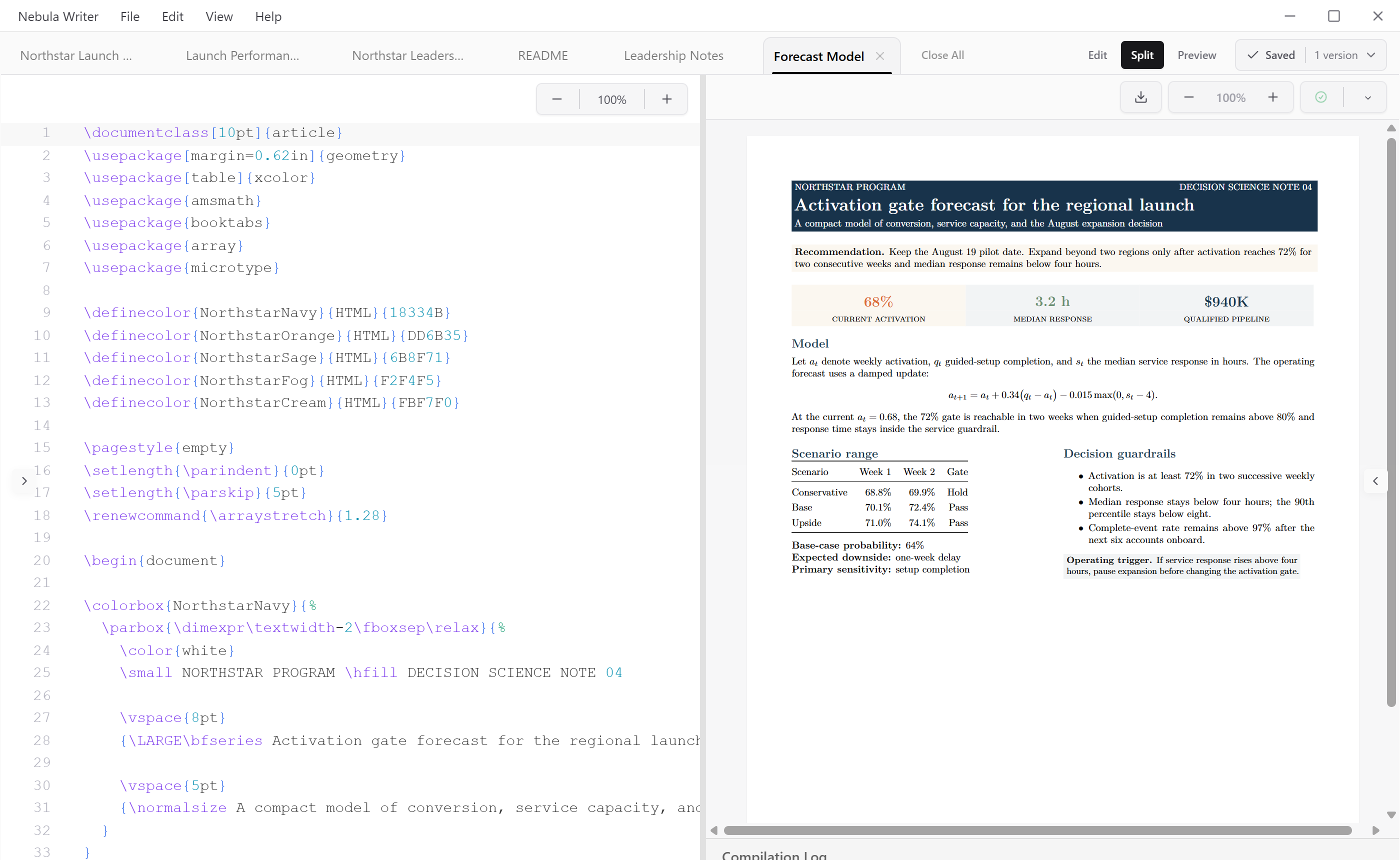
Task: Collapse the preview side panel chevron
Action: [x=1375, y=480]
